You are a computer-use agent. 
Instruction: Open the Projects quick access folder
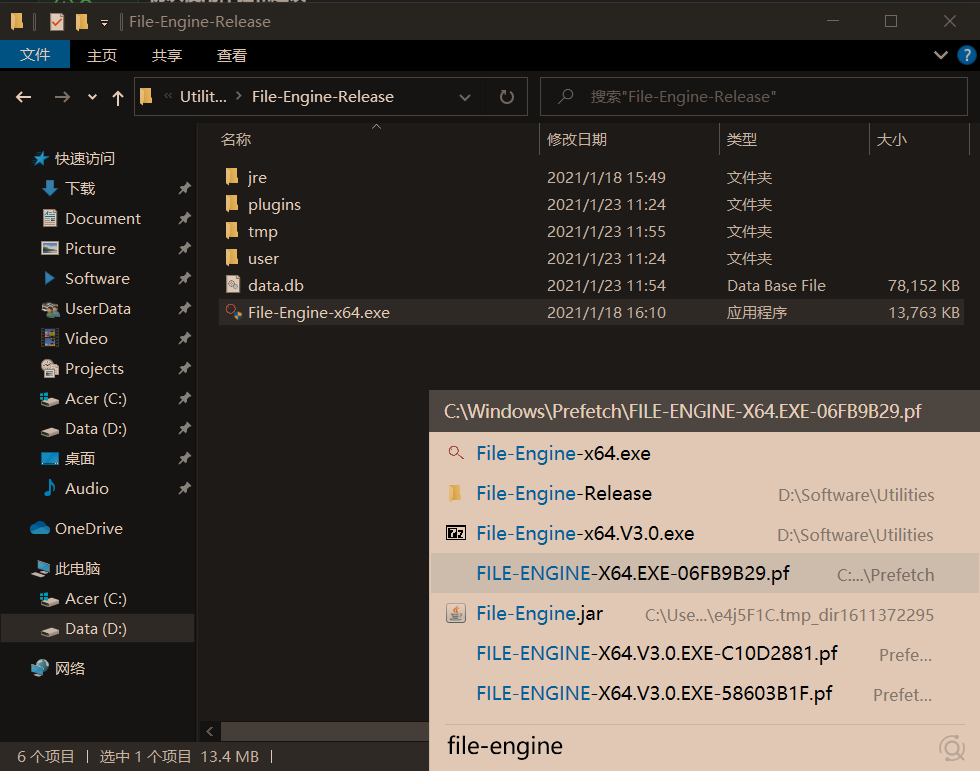(94, 369)
